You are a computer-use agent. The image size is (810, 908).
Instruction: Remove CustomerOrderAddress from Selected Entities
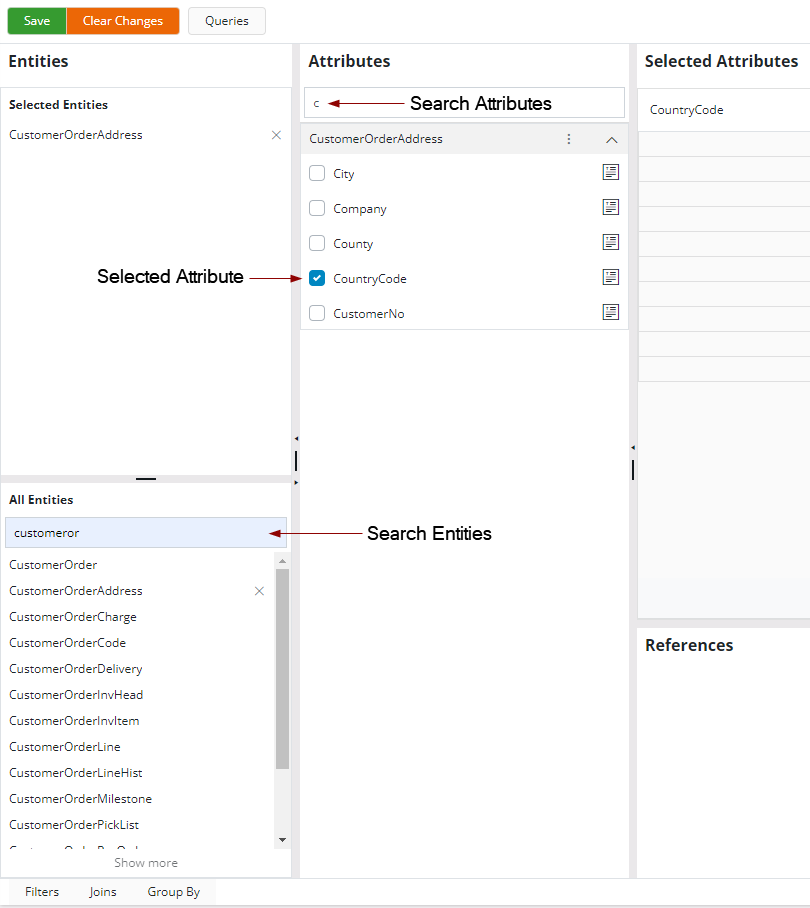(277, 135)
